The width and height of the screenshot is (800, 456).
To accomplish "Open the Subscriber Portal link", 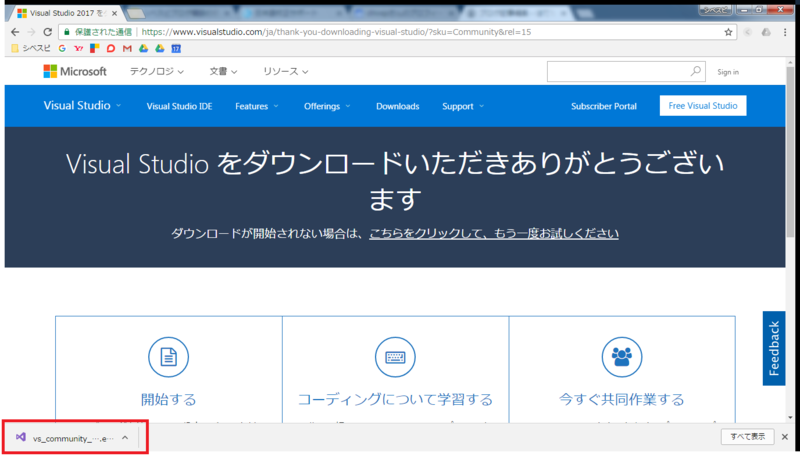I will (604, 106).
